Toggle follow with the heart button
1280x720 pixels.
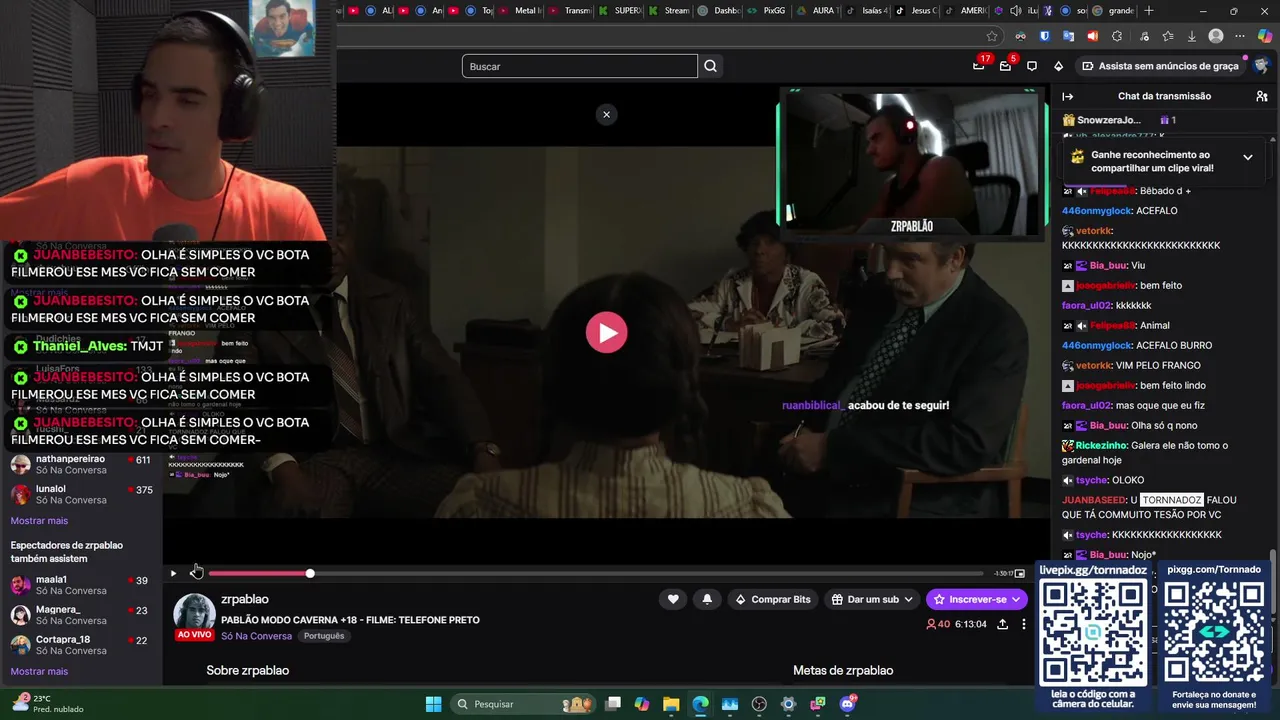[x=673, y=599]
